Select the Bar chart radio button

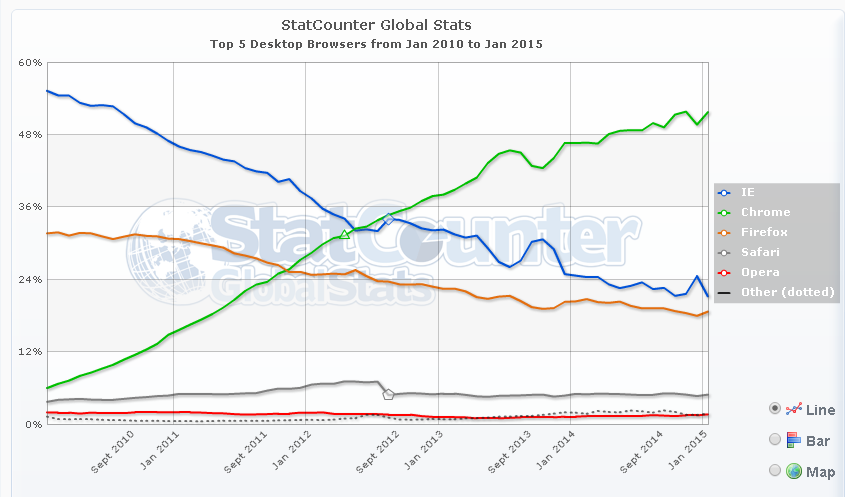775,440
